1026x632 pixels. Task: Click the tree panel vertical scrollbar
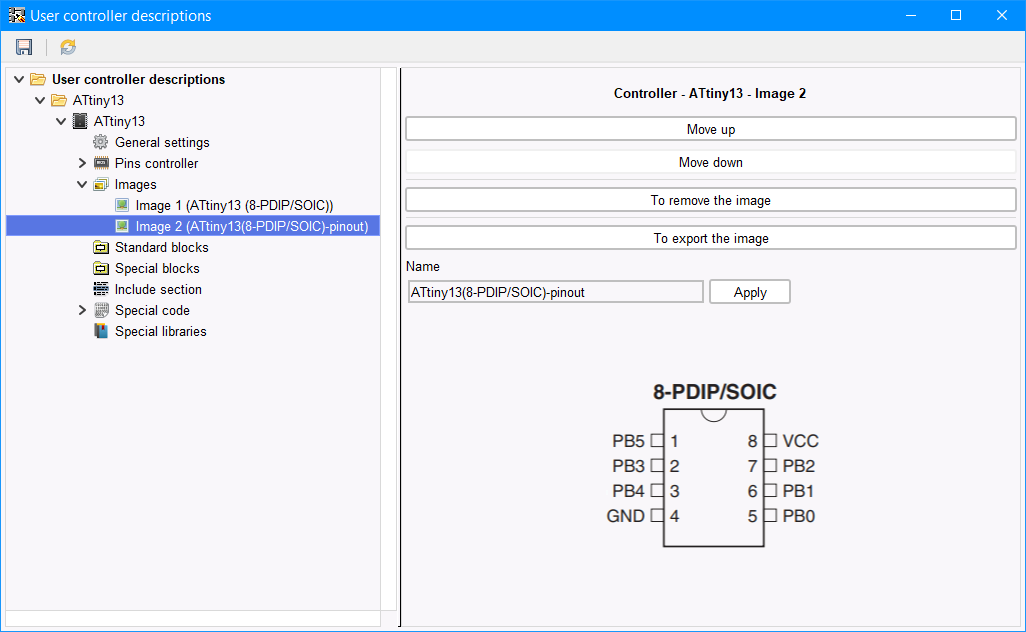389,339
